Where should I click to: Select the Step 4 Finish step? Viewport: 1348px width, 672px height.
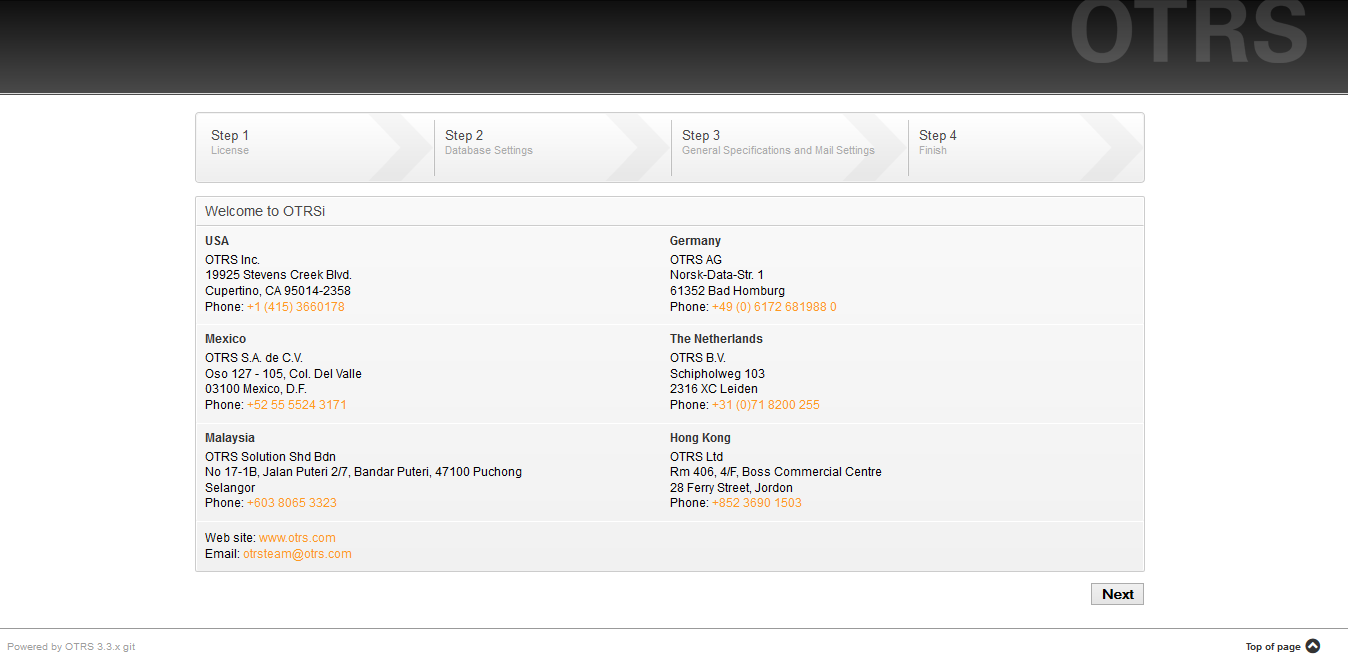pyautogui.click(x=1010, y=143)
